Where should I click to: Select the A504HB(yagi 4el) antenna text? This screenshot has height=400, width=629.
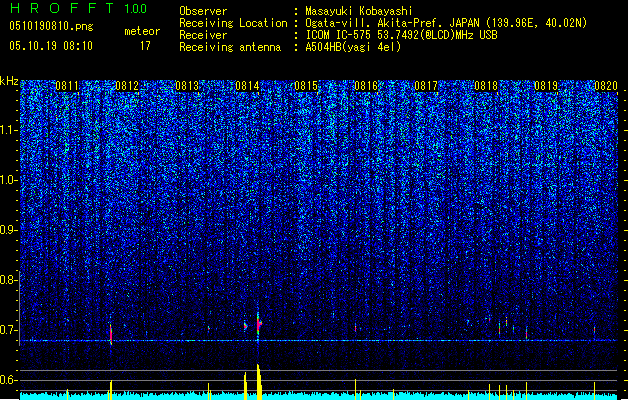(353, 47)
